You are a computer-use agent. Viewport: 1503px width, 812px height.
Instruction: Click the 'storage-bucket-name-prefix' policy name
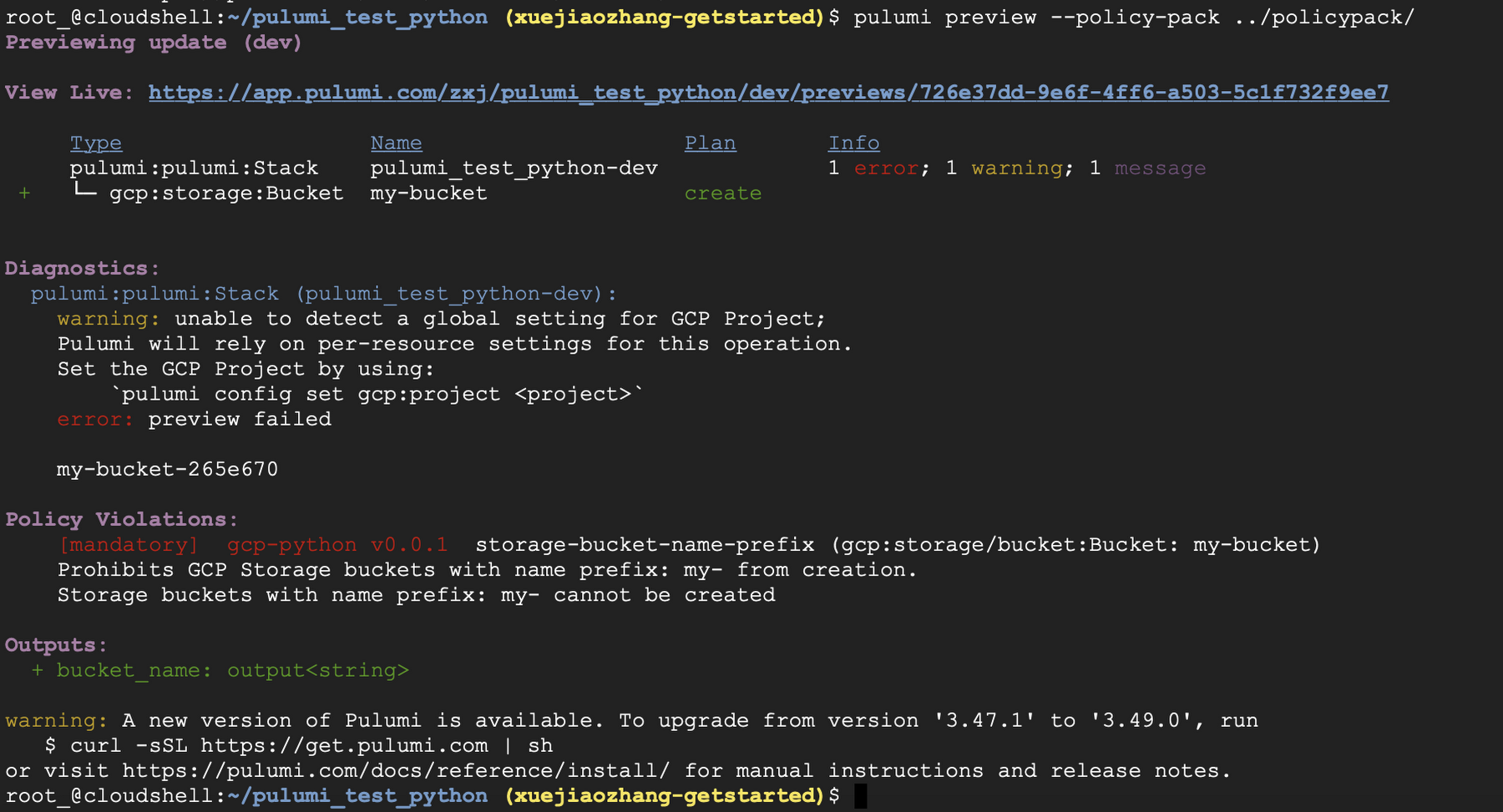645,545
